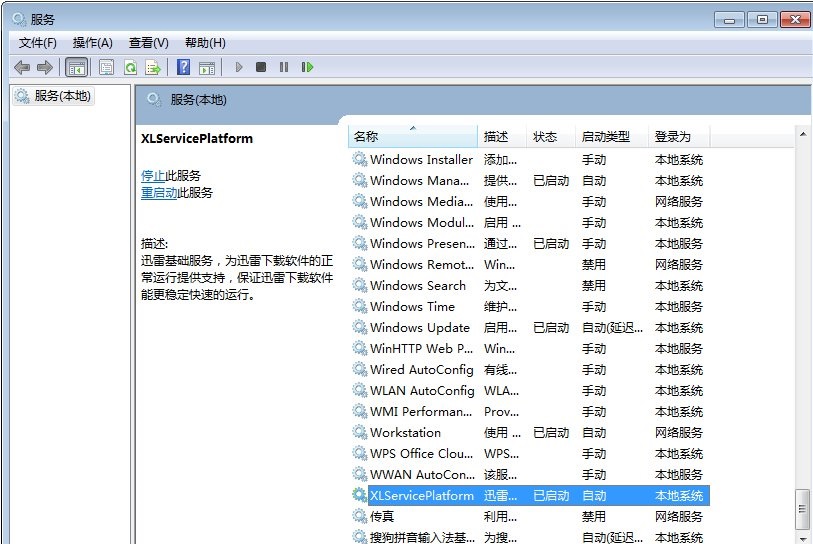Open the 操作(A) menu
Viewport: 813px width, 544px height.
[93, 43]
